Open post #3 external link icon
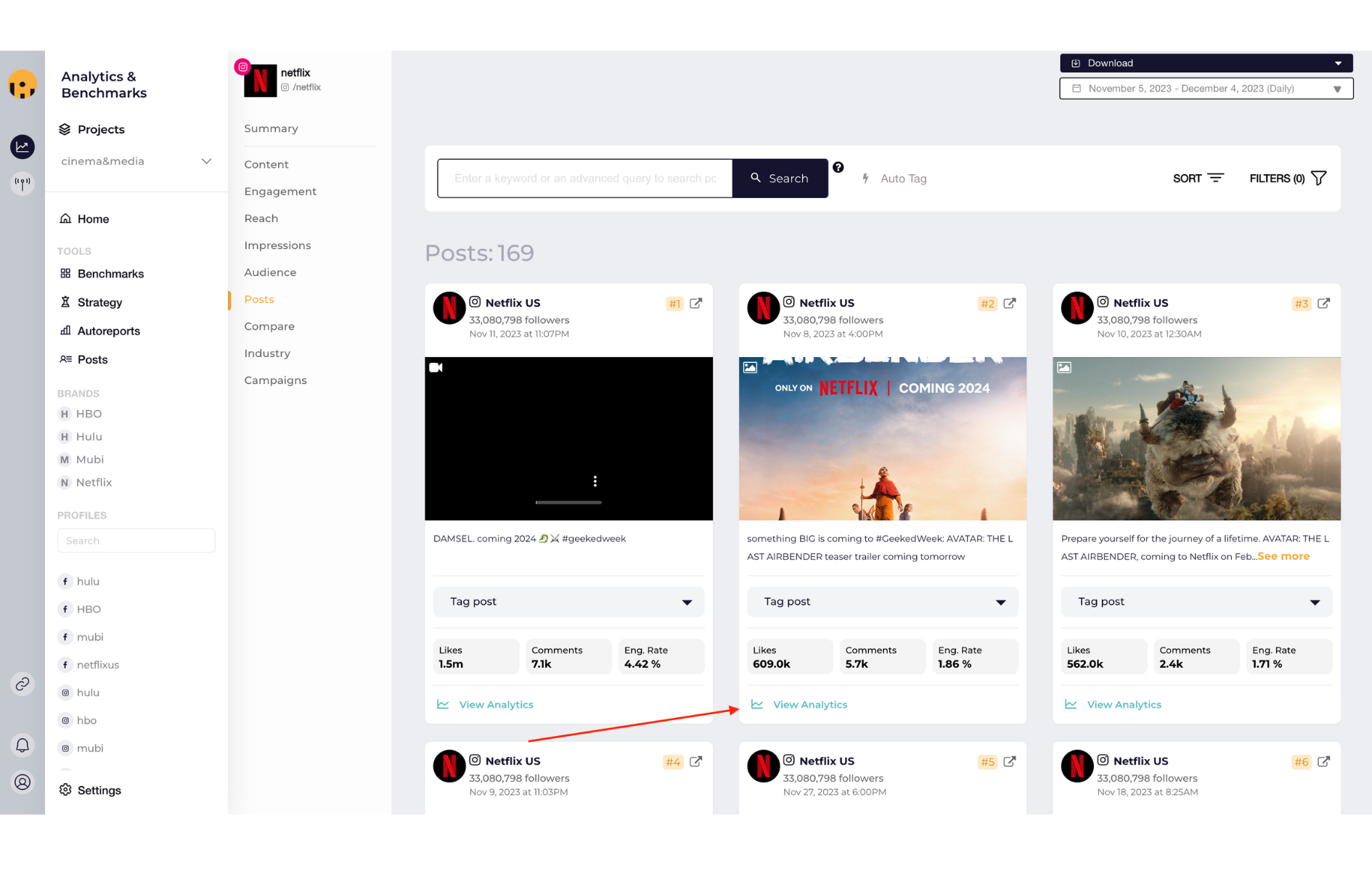 pos(1324,303)
